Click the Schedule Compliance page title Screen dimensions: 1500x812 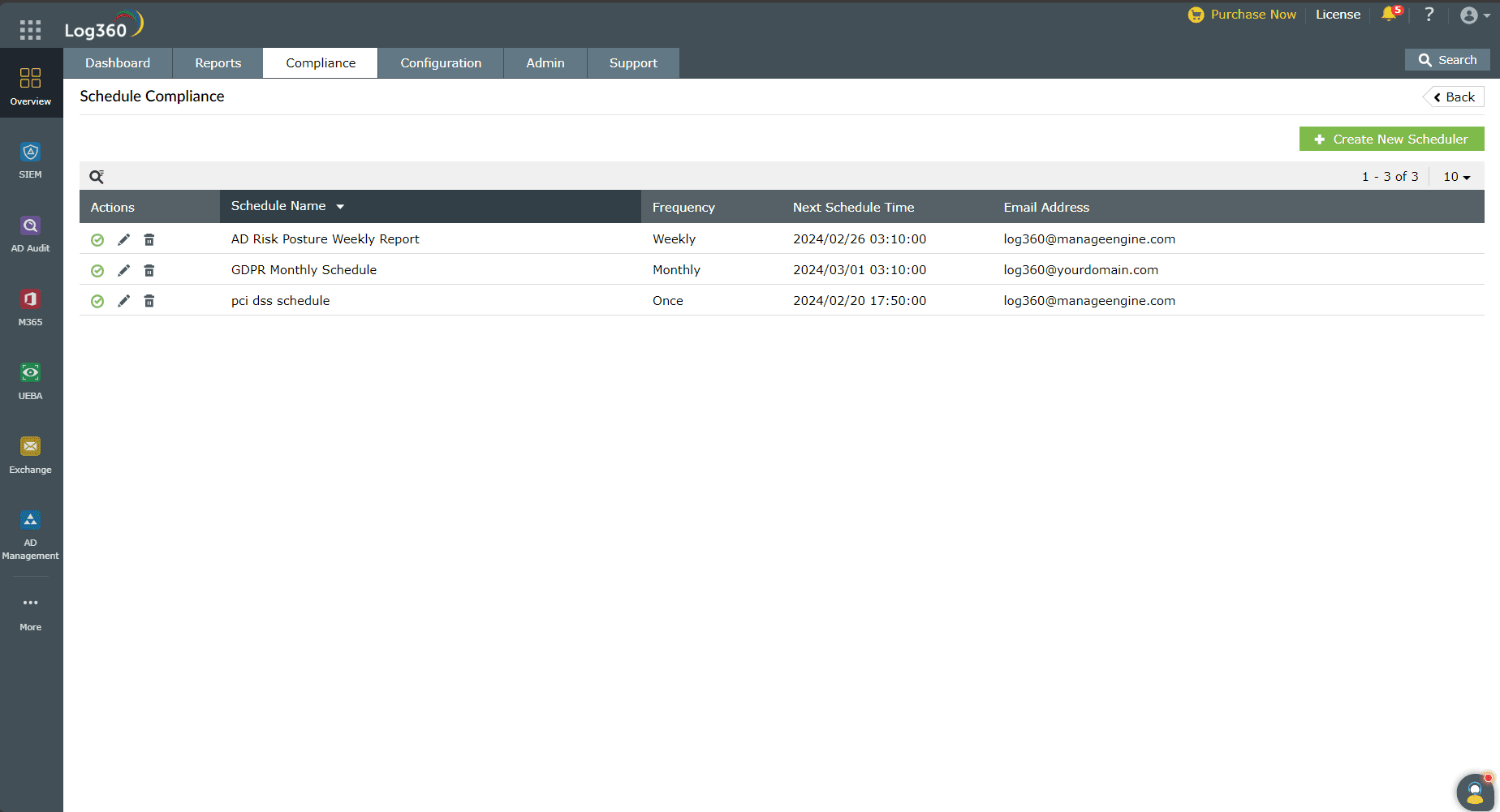click(152, 96)
